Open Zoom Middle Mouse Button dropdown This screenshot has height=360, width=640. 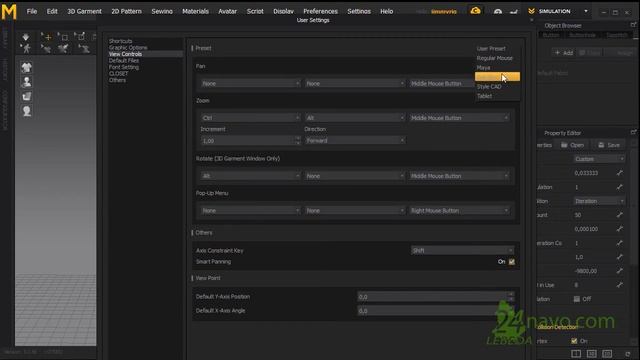(x=460, y=118)
